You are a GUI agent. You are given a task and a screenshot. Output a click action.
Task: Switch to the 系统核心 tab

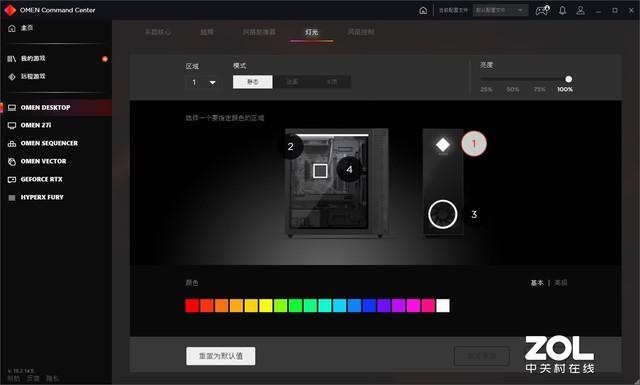[x=158, y=32]
